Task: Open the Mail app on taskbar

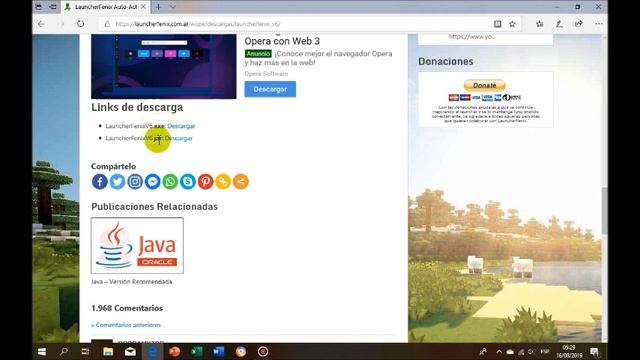Action: [130, 351]
